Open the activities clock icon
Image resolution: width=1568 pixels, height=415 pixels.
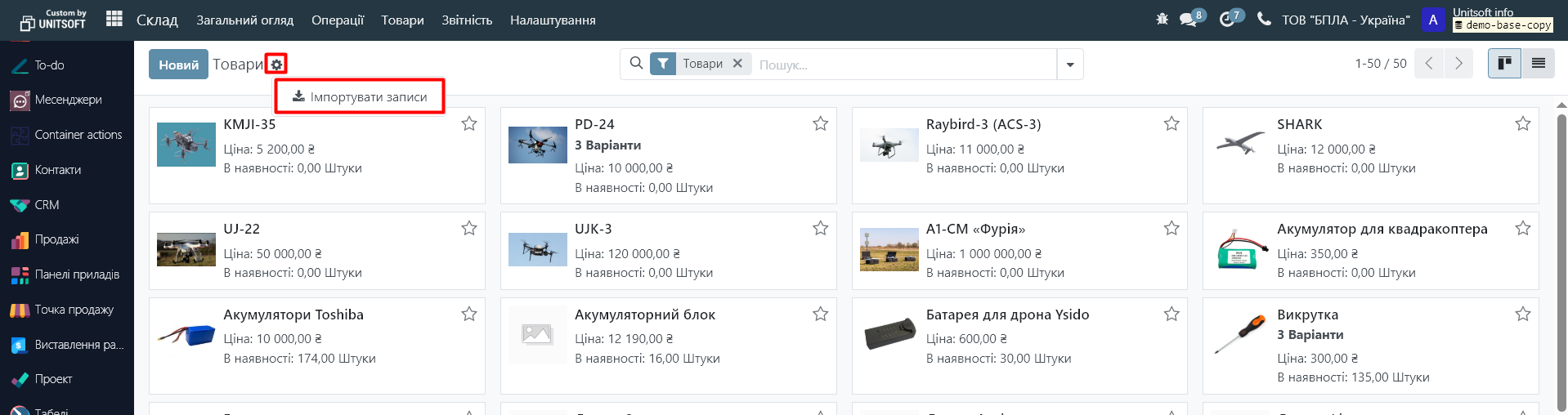pyautogui.click(x=1227, y=20)
